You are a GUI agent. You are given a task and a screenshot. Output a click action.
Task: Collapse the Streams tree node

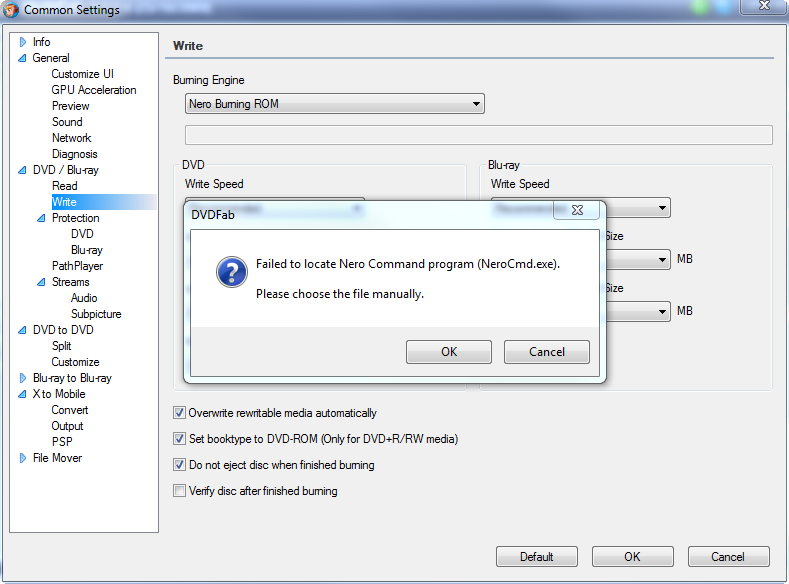(x=41, y=282)
